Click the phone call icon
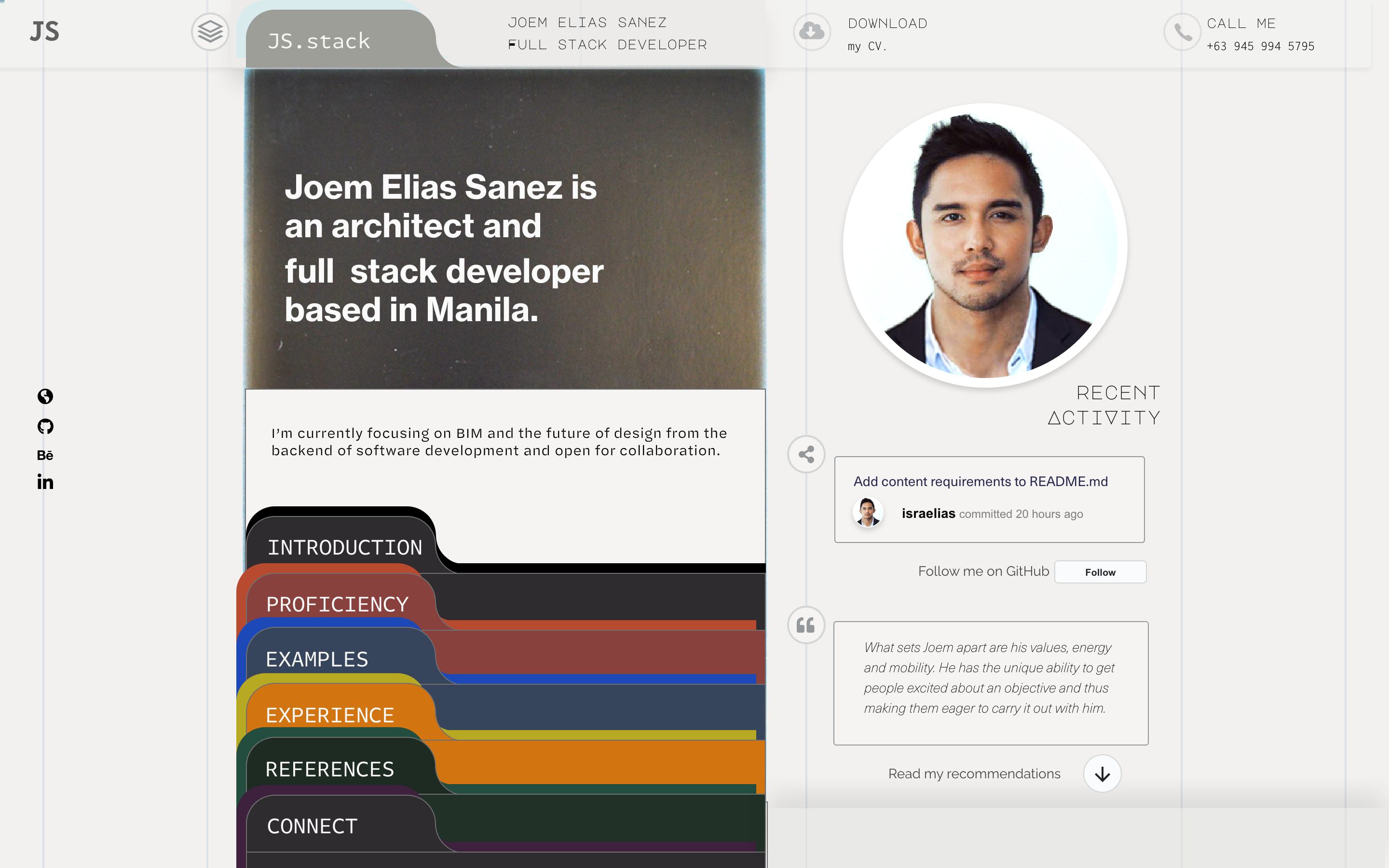This screenshot has width=1389, height=868. [1183, 31]
